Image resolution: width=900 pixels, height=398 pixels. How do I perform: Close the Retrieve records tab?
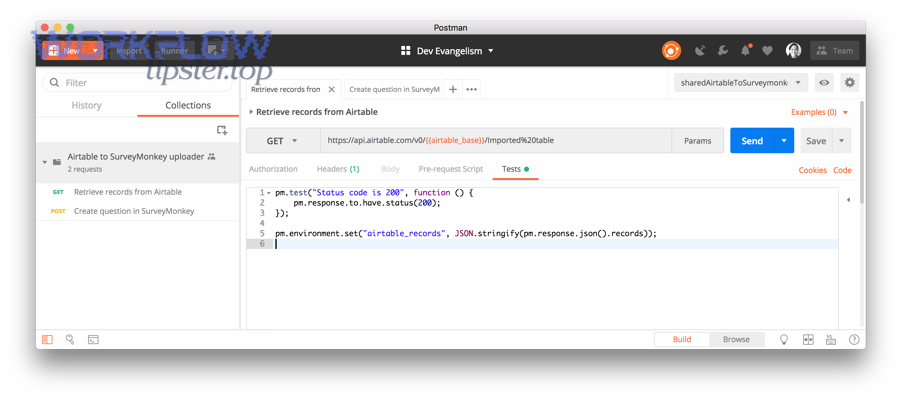coord(331,90)
